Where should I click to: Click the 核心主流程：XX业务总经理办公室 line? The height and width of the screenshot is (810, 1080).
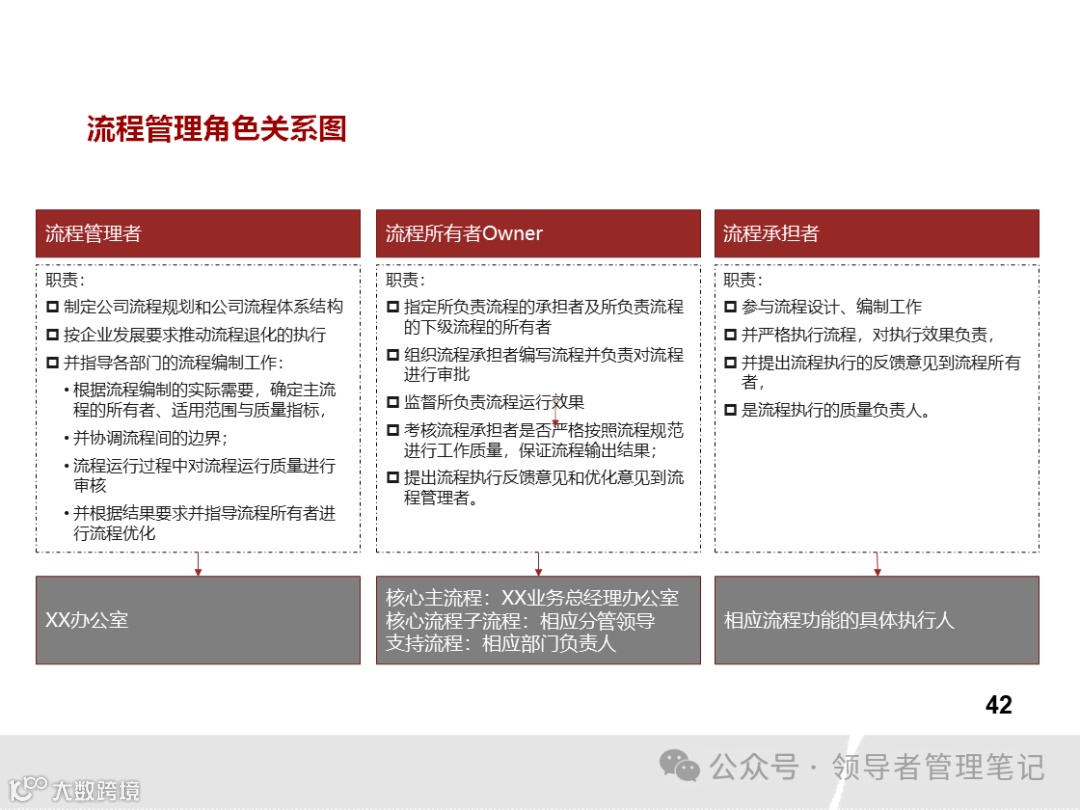coord(532,598)
